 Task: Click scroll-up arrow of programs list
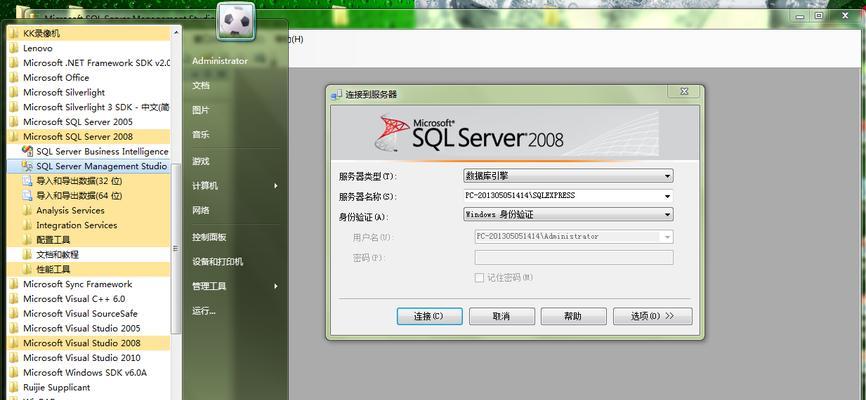176,33
